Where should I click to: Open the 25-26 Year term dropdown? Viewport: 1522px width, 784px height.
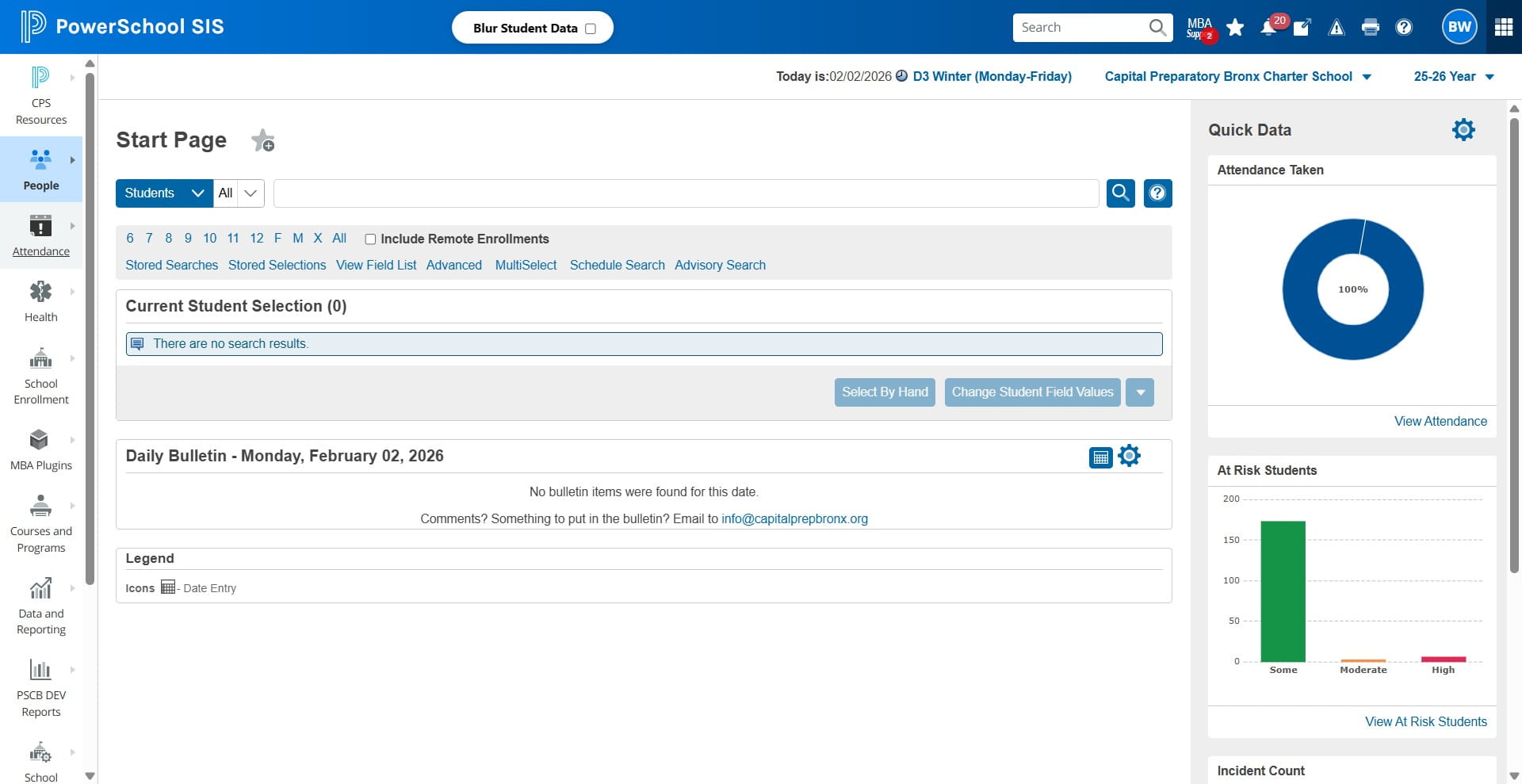coord(1454,76)
